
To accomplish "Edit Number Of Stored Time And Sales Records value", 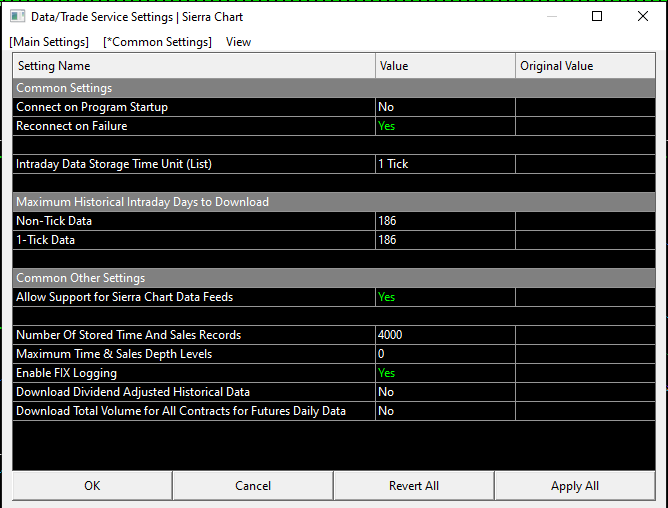I will (x=445, y=335).
